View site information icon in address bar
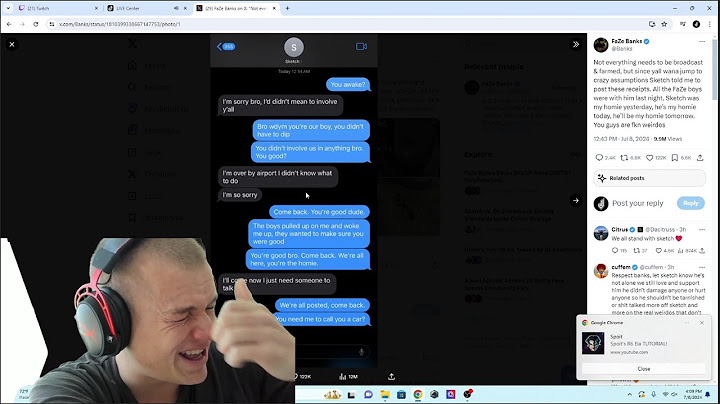The height and width of the screenshot is (404, 720). pyautogui.click(x=51, y=24)
